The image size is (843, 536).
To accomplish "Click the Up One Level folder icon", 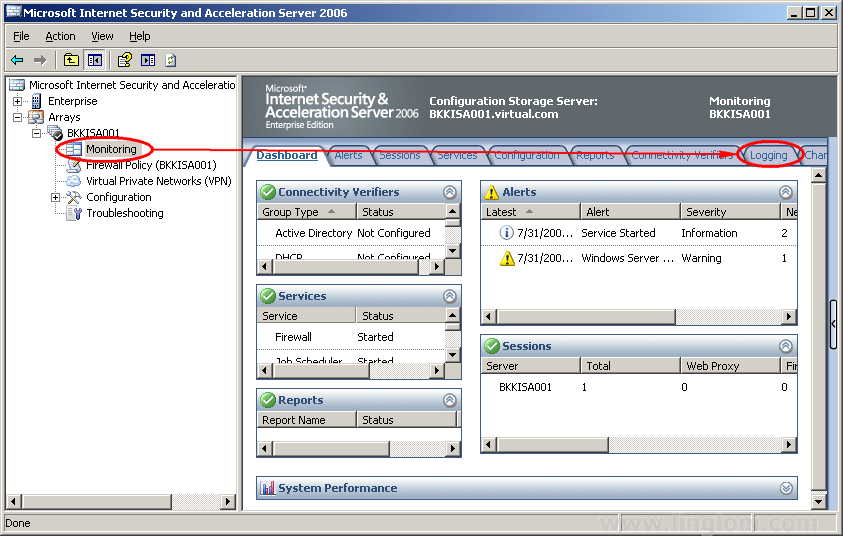I will click(71, 60).
